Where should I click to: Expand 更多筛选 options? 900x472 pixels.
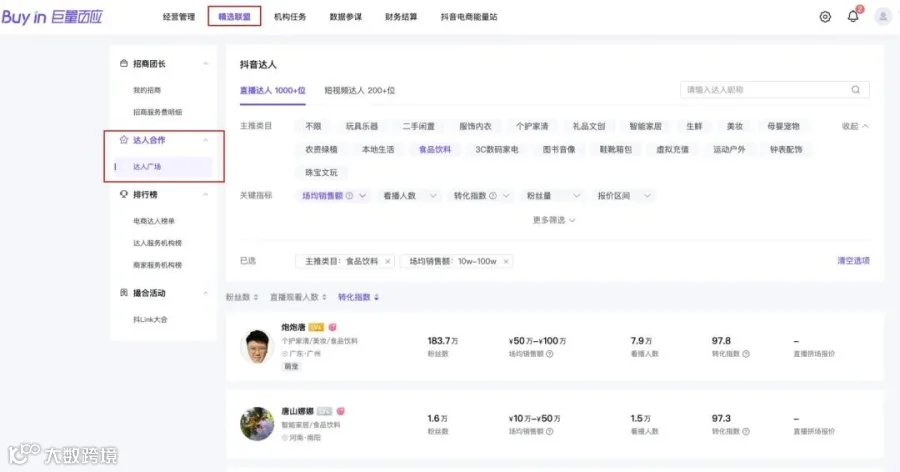(x=554, y=220)
